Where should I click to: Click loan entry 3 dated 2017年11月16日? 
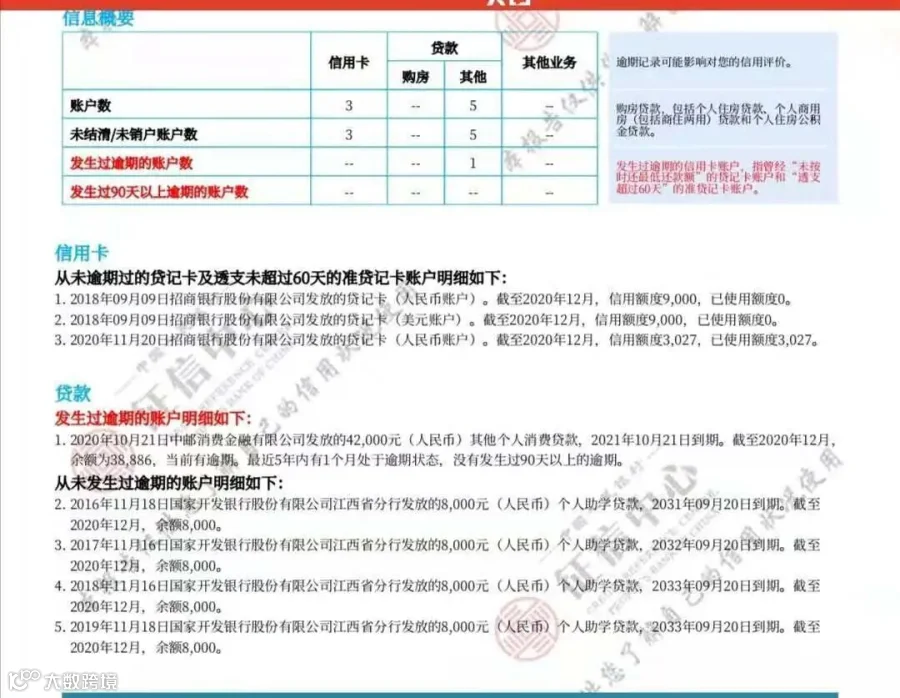(437, 555)
